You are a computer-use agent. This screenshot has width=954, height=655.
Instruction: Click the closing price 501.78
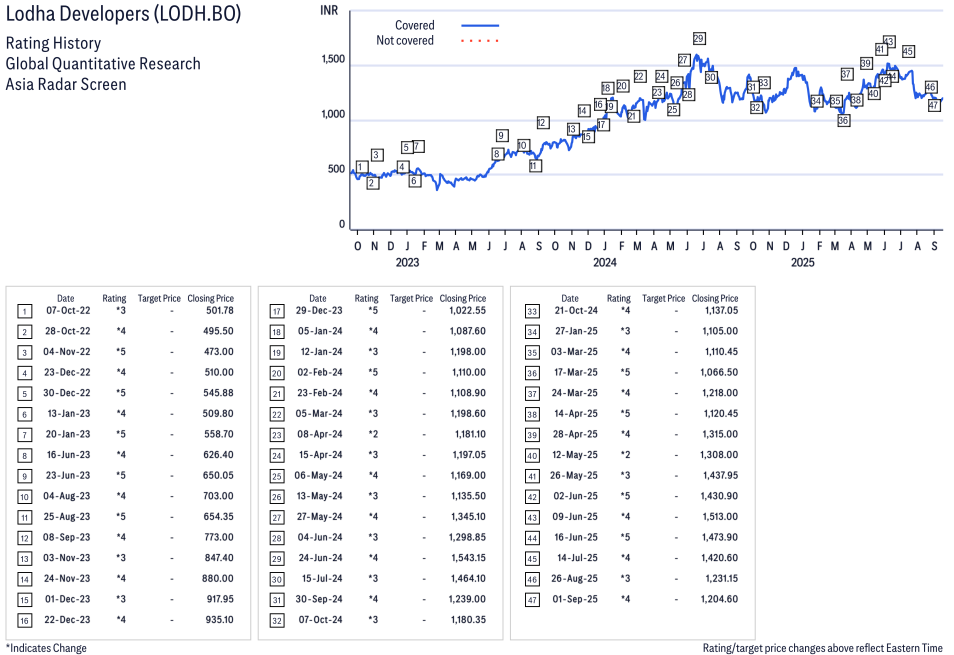(x=220, y=311)
